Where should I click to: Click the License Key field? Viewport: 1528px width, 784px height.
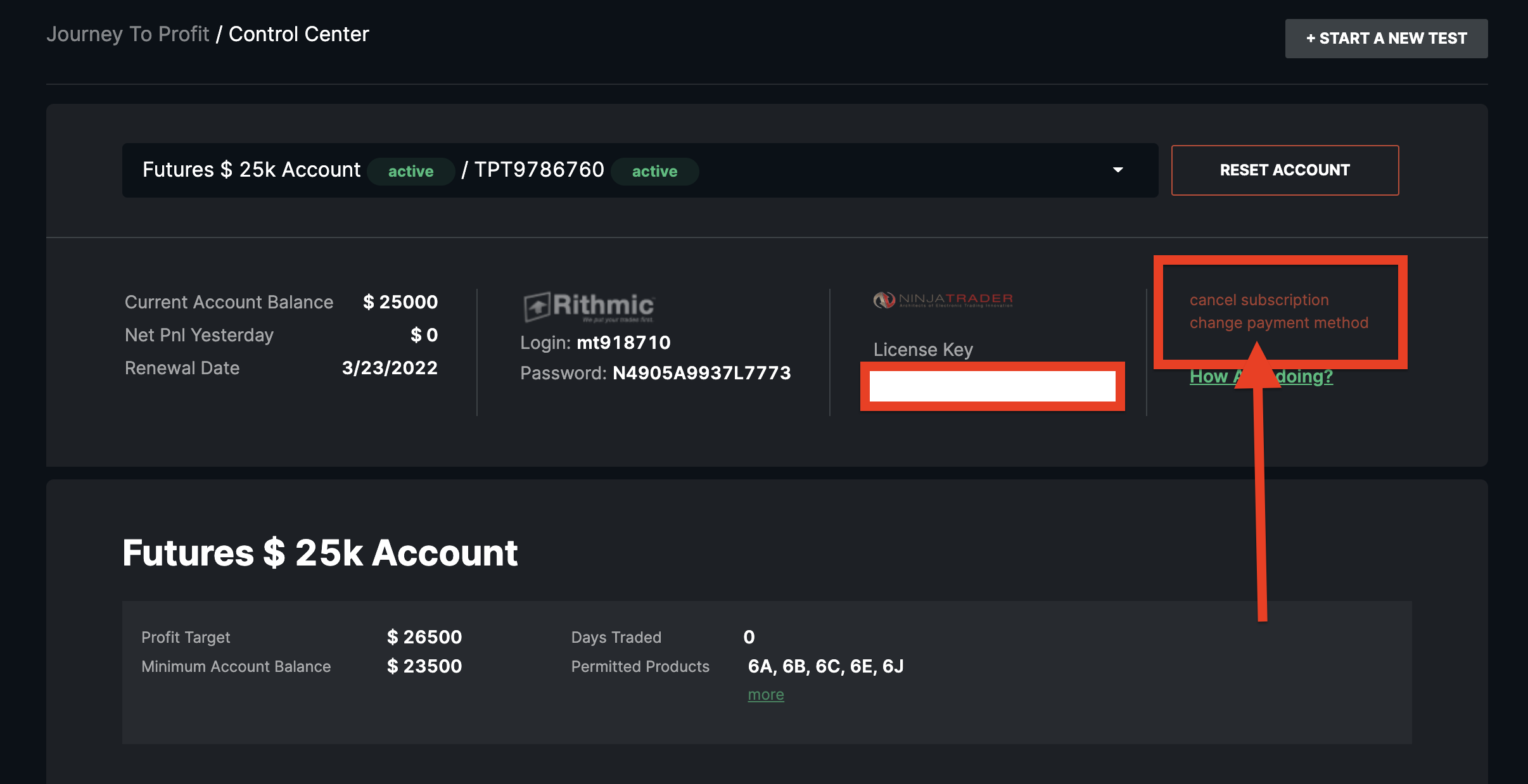point(992,386)
